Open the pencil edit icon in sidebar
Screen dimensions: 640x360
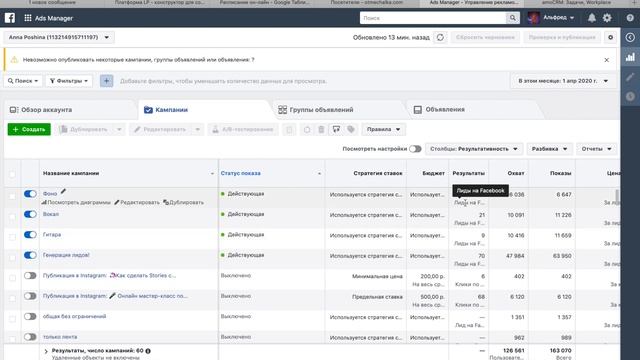[x=630, y=77]
